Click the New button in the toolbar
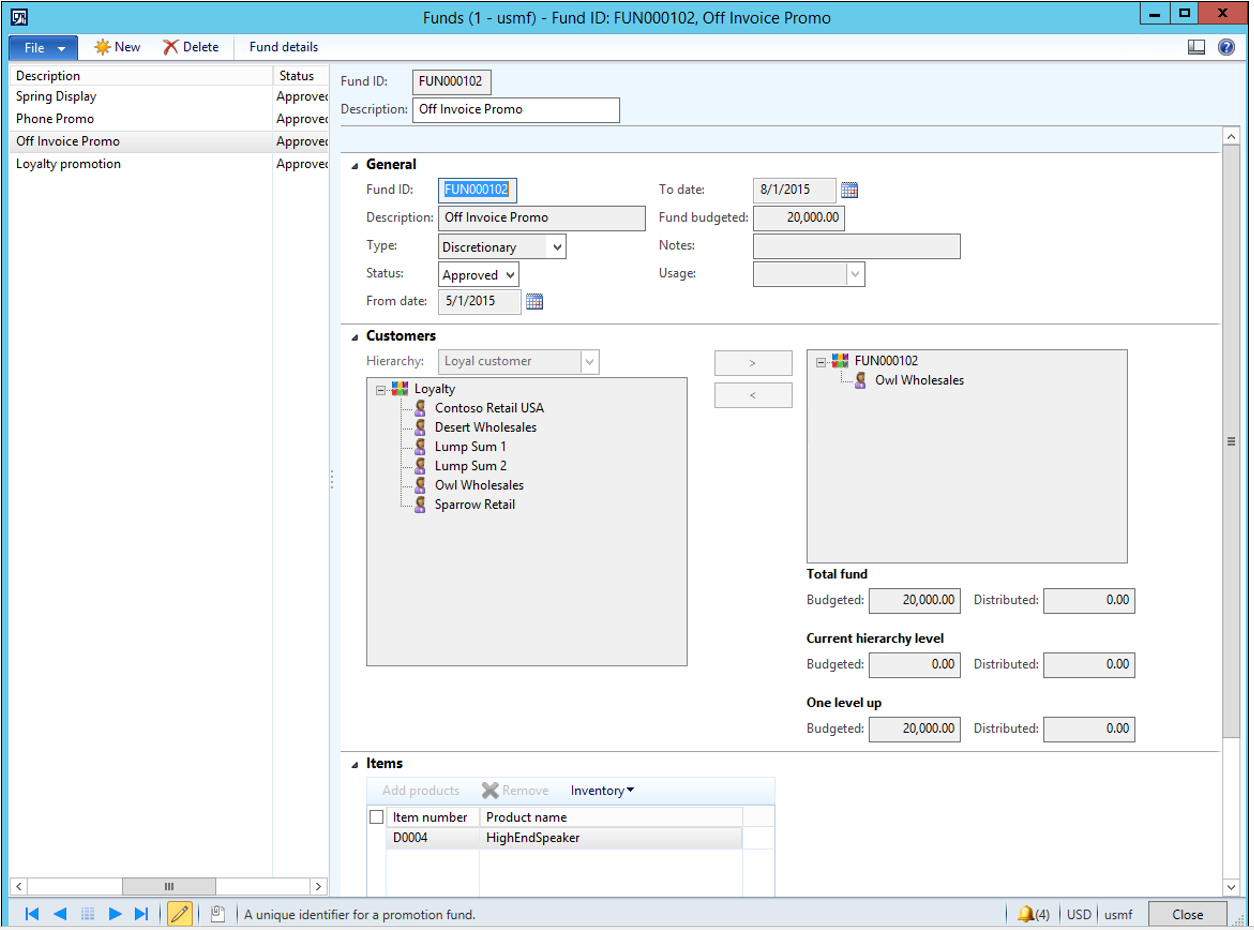Viewport: 1254px width, 930px height. point(117,47)
